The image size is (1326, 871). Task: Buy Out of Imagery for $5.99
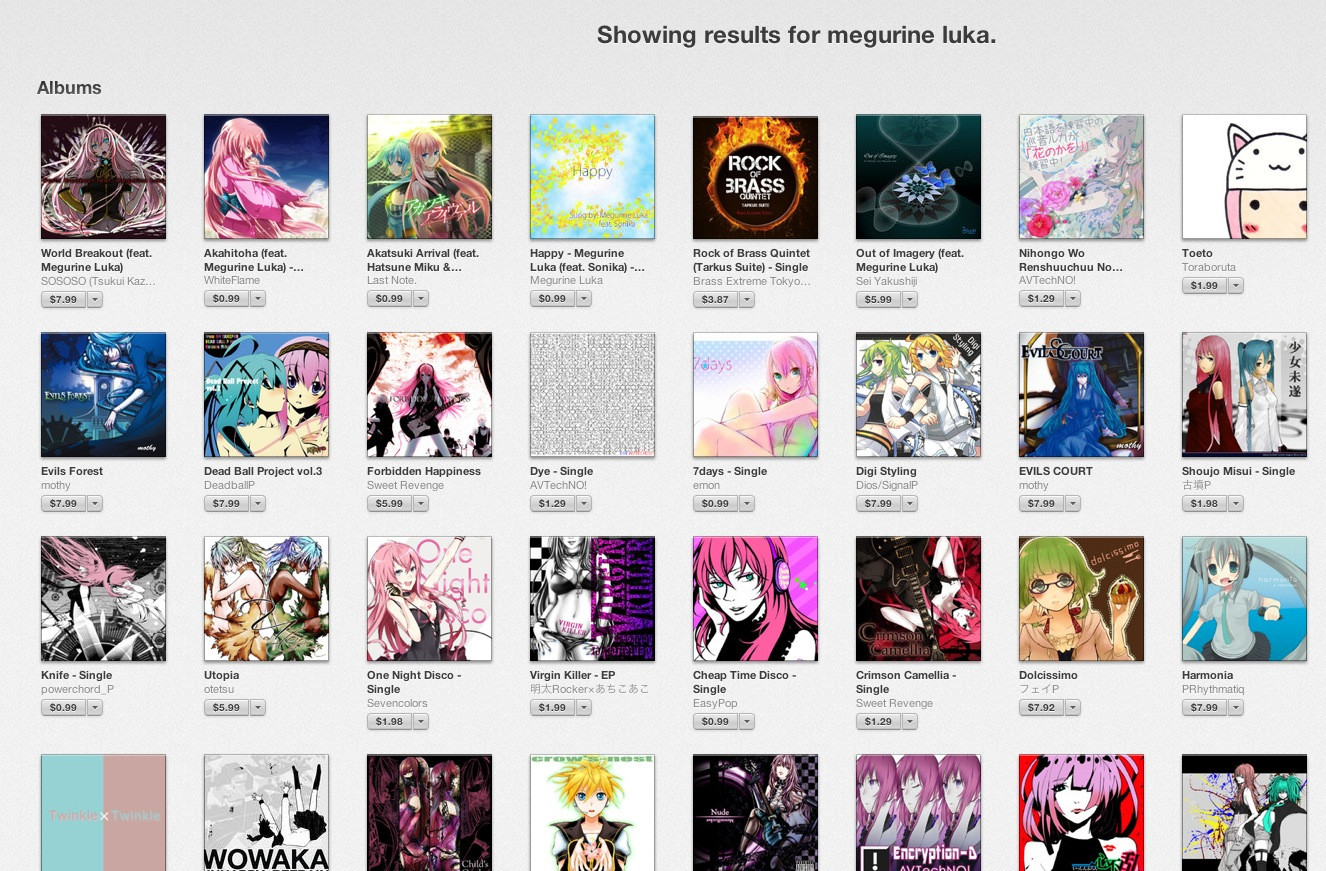pyautogui.click(x=878, y=299)
